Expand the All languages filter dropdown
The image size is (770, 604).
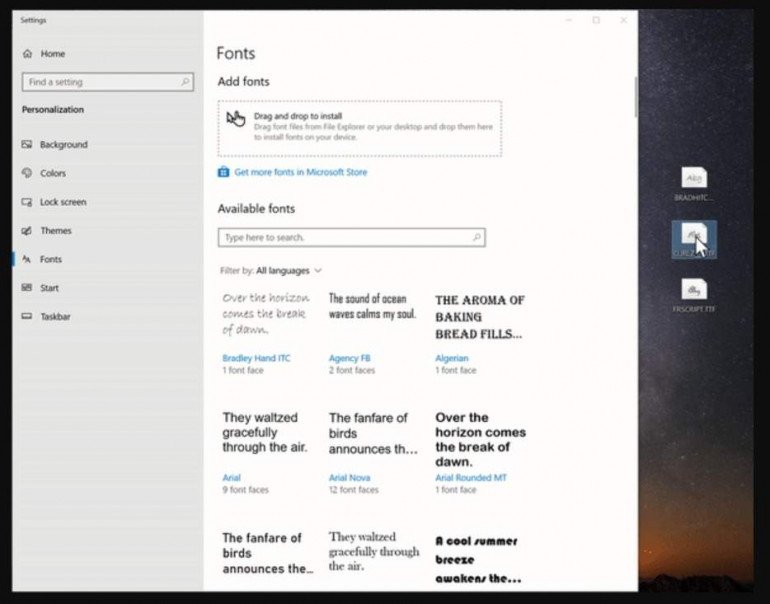(x=289, y=271)
